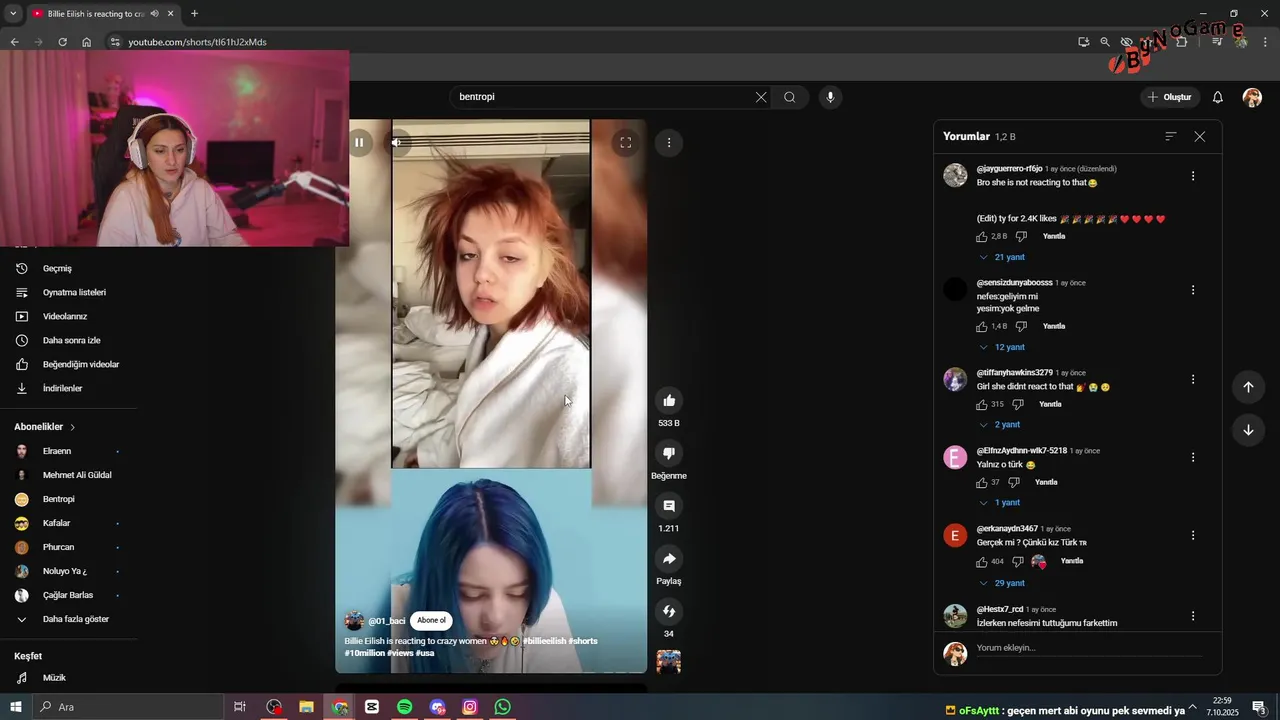
Task: Enter fullscreen on the Short
Action: pyautogui.click(x=625, y=142)
